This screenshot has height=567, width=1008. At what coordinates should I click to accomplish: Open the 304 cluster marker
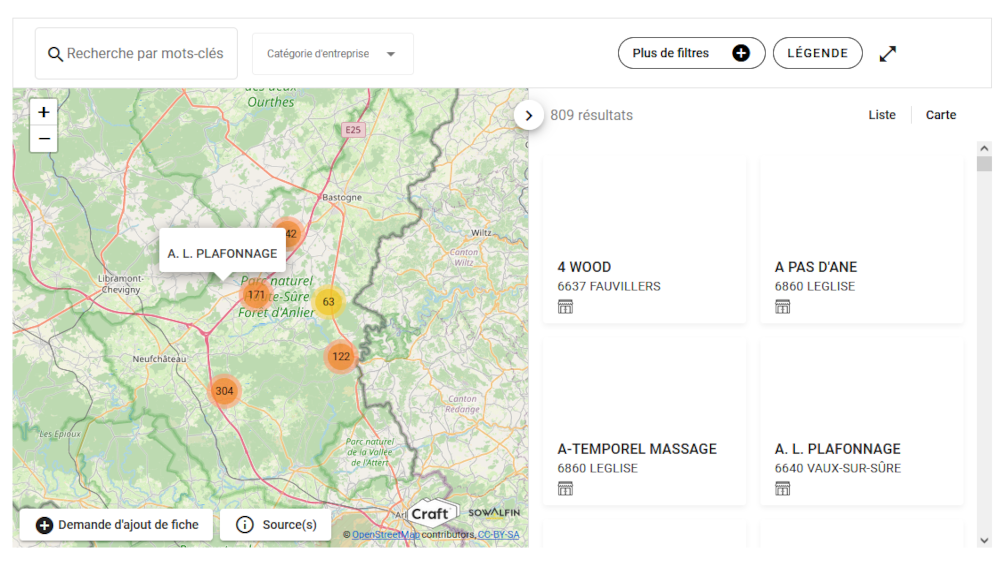pyautogui.click(x=224, y=391)
